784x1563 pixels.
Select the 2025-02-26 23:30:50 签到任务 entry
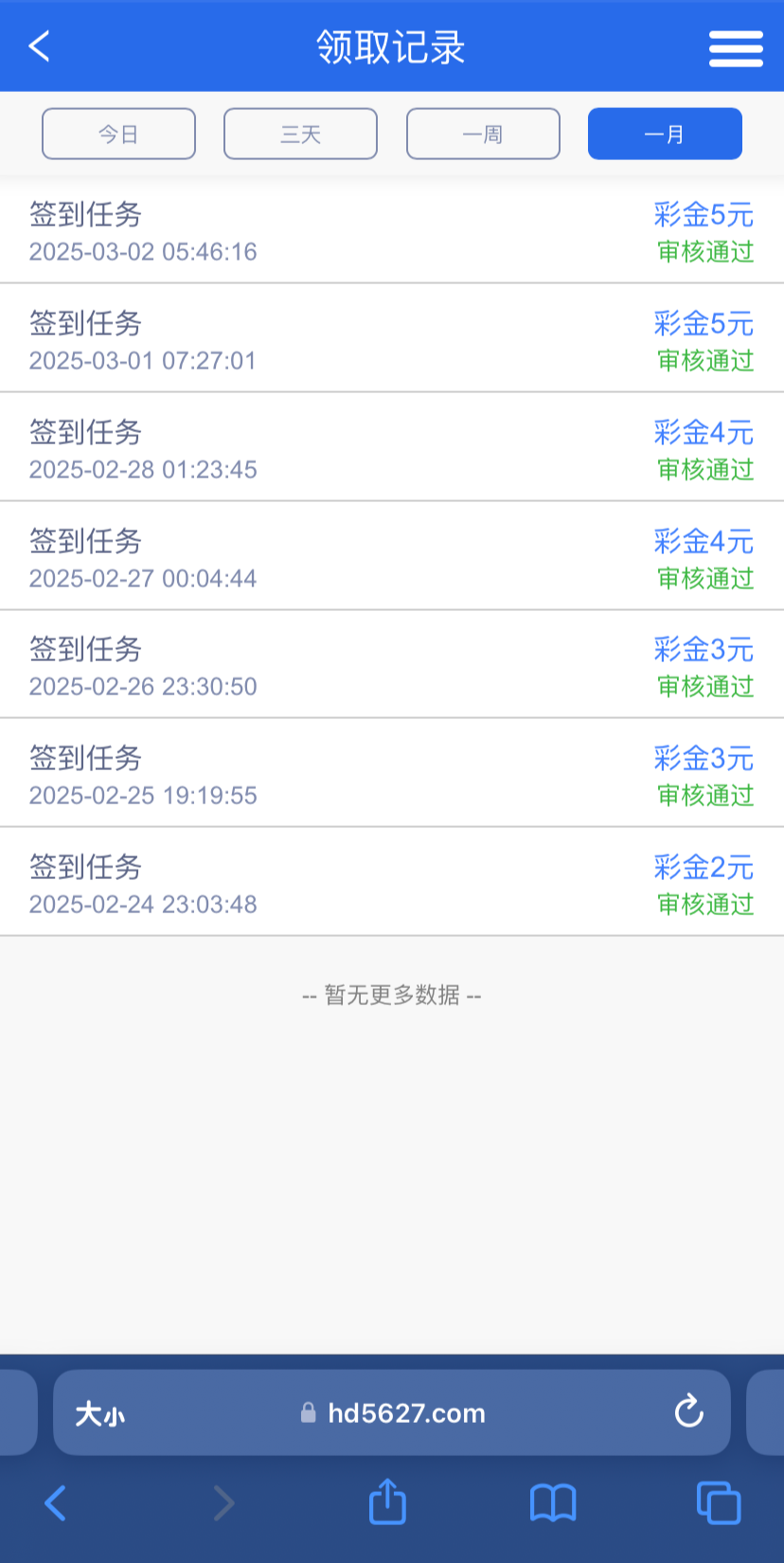tap(143, 667)
